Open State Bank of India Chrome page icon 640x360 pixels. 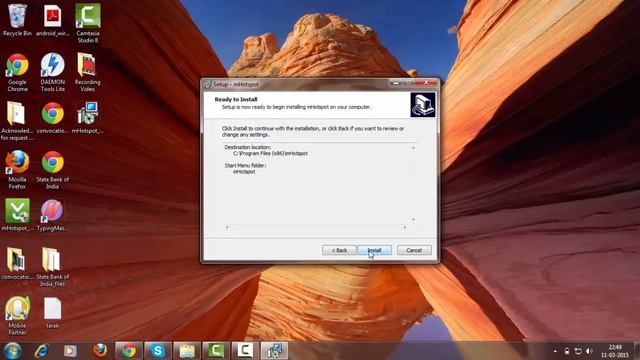click(53, 170)
